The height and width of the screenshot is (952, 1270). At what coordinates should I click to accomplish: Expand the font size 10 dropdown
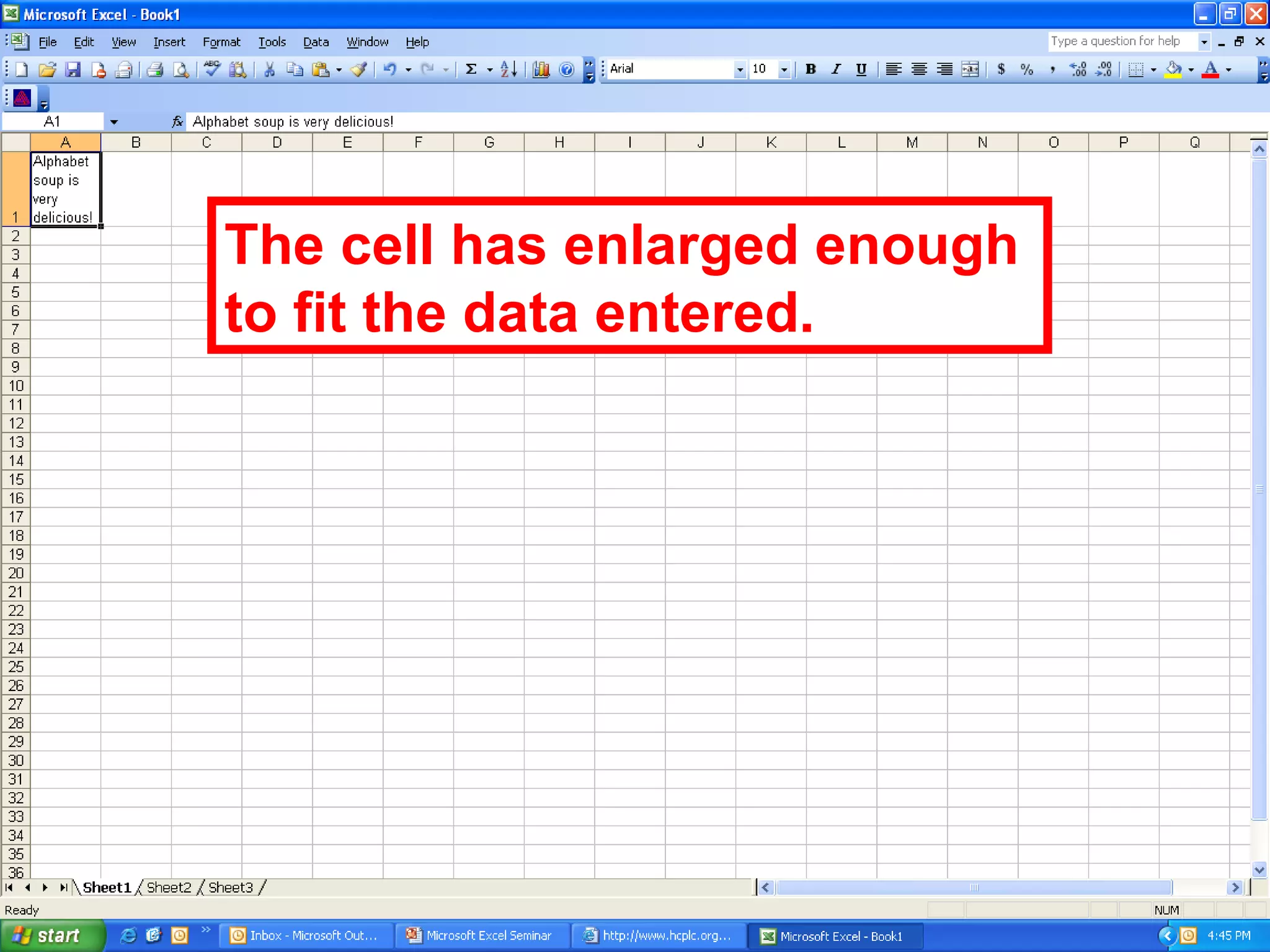coord(784,69)
